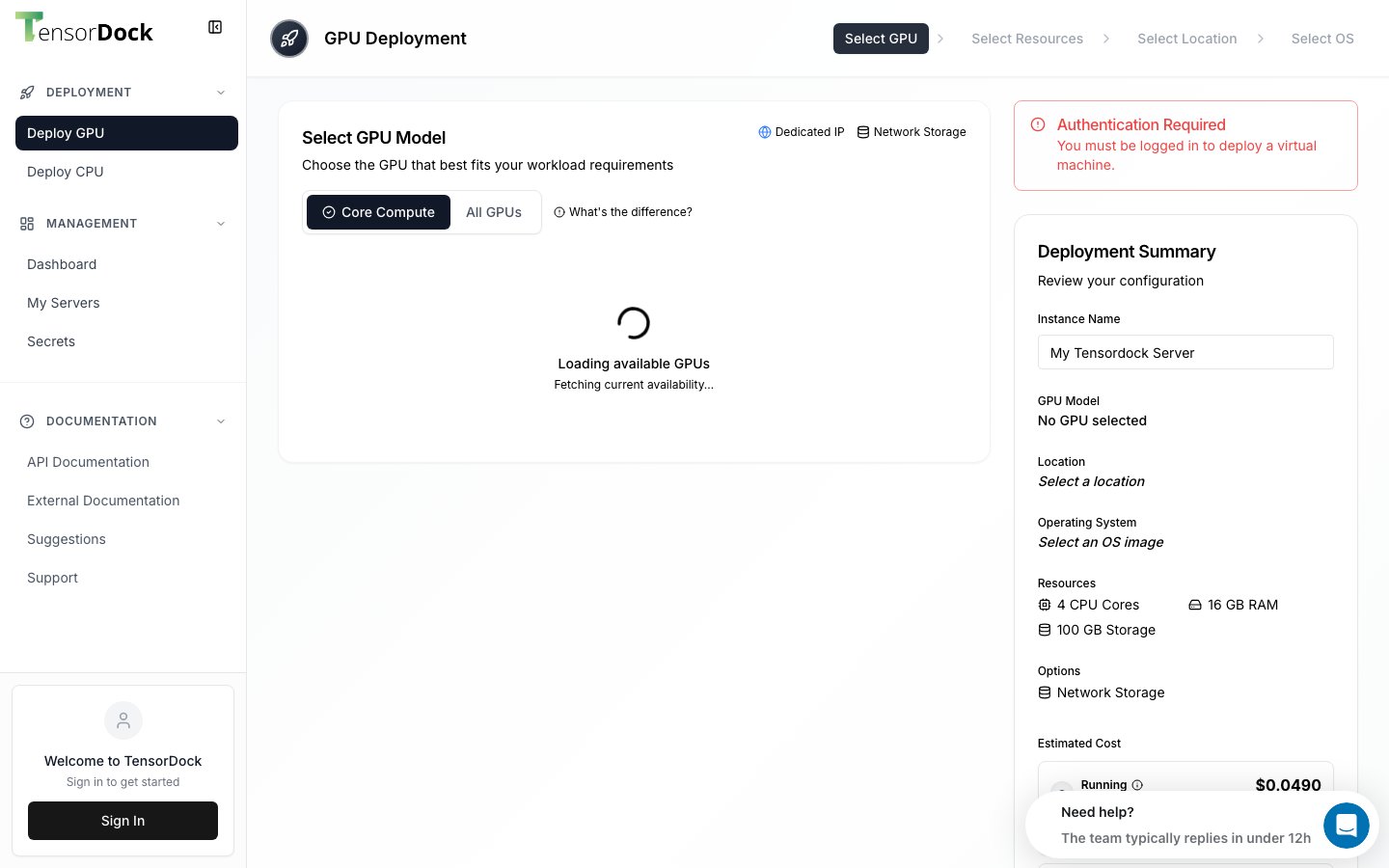Viewport: 1389px width, 868px height.
Task: Collapse the Management section chevron
Action: tap(221, 224)
